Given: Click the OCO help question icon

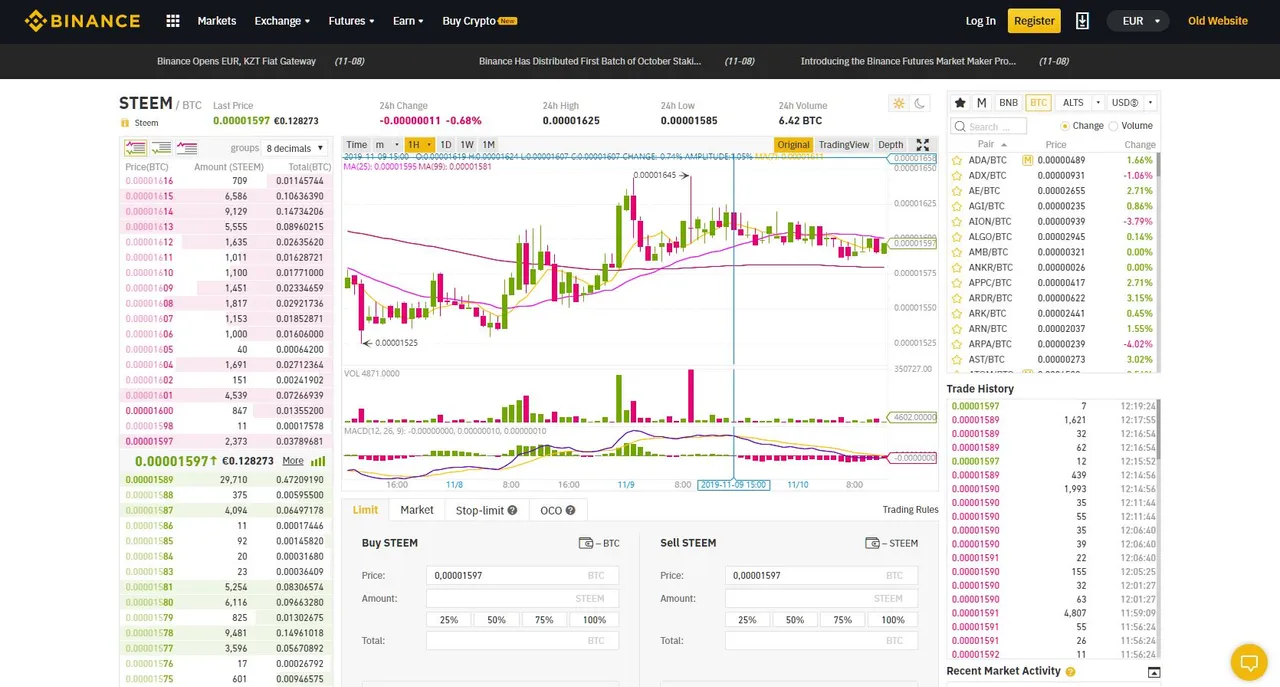Looking at the screenshot, I should (570, 510).
